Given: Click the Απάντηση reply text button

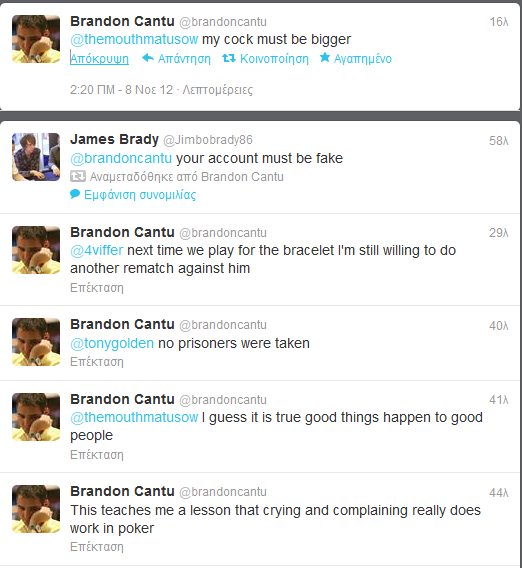Looking at the screenshot, I should (x=184, y=59).
